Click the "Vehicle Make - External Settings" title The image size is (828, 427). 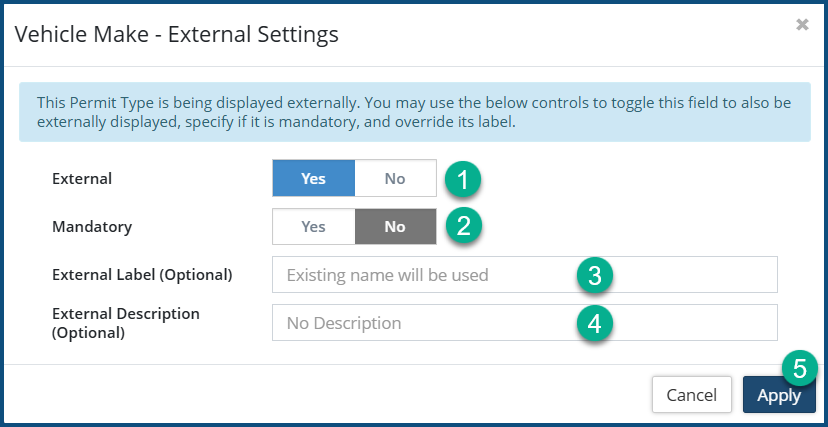(177, 35)
